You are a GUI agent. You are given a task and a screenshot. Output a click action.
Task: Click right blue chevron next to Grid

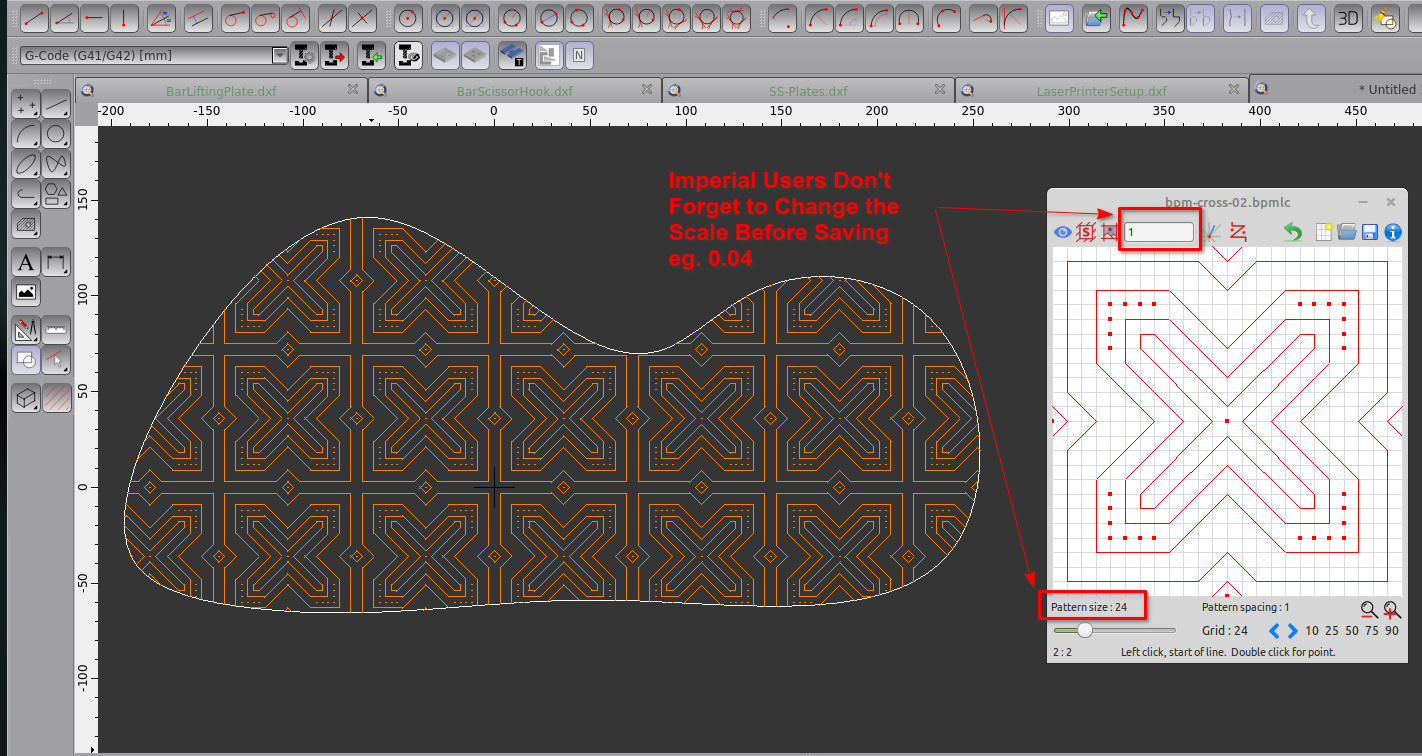(x=1292, y=631)
